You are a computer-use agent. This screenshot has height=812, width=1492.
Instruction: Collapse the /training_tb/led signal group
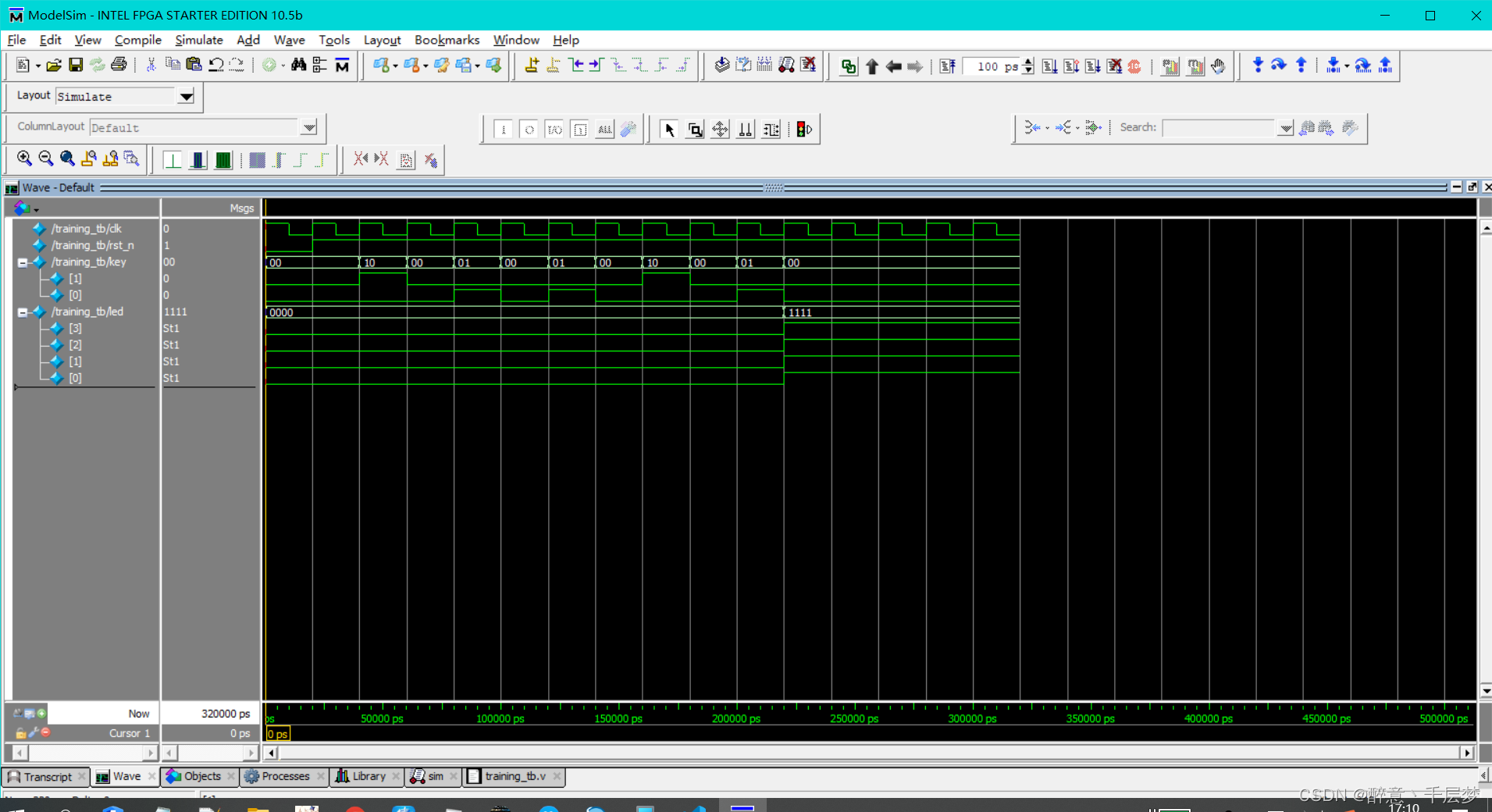(x=23, y=312)
